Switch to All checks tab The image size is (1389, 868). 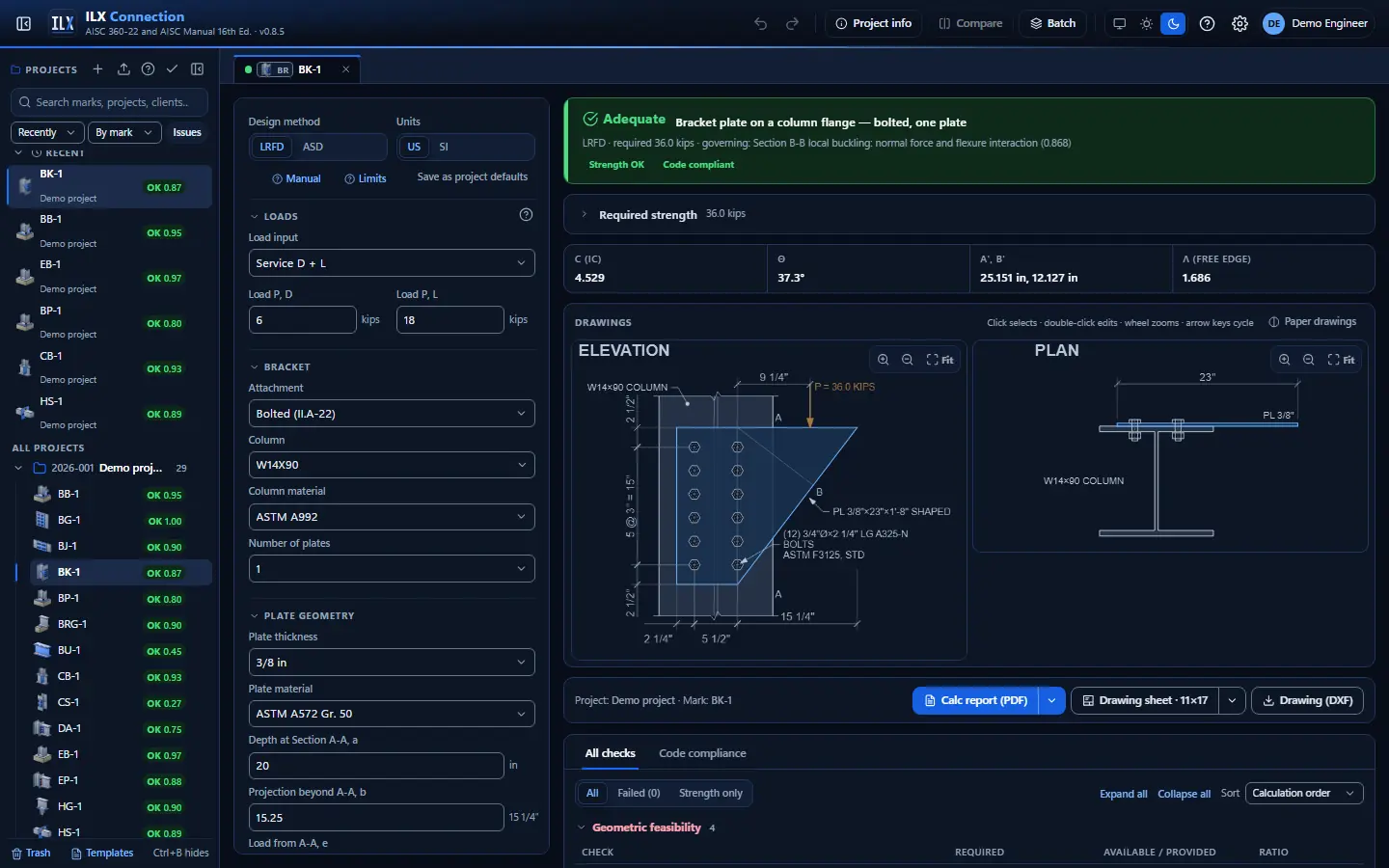(610, 753)
